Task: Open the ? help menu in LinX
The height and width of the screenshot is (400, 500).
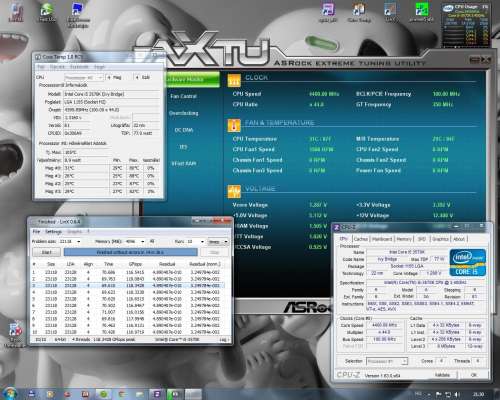Action: tap(88, 231)
